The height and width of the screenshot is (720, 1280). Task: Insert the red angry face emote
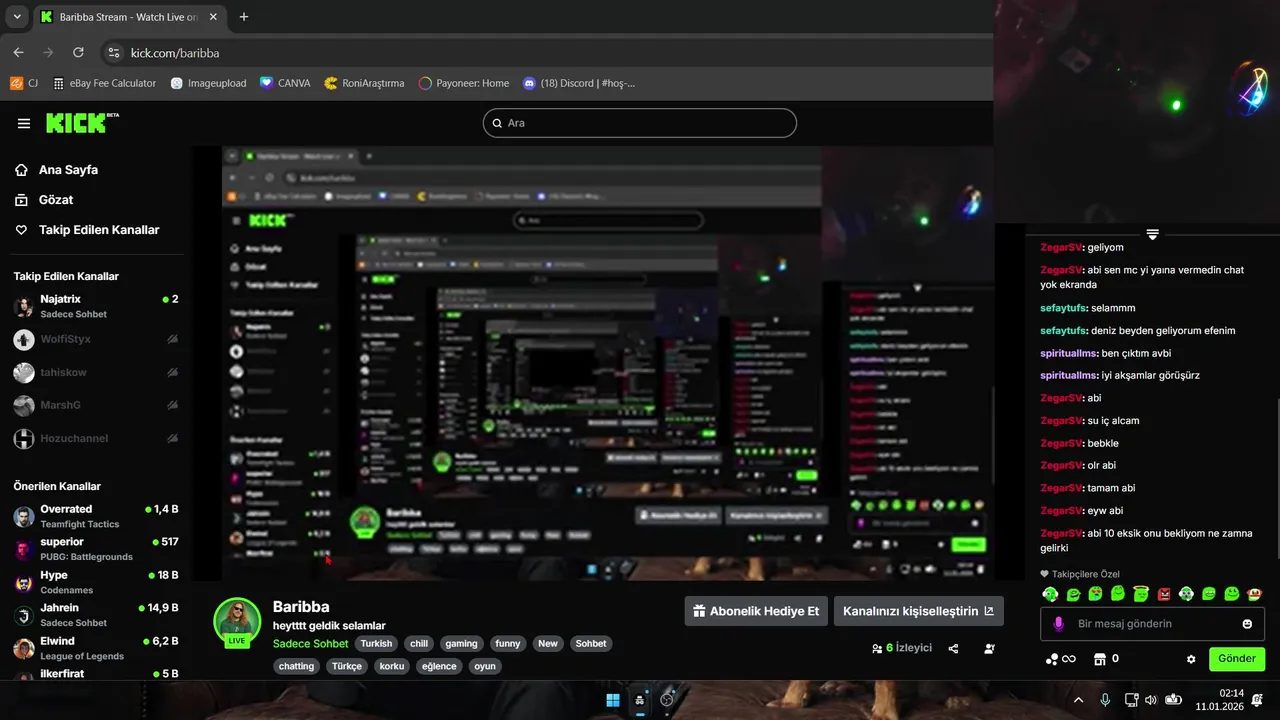(1164, 594)
